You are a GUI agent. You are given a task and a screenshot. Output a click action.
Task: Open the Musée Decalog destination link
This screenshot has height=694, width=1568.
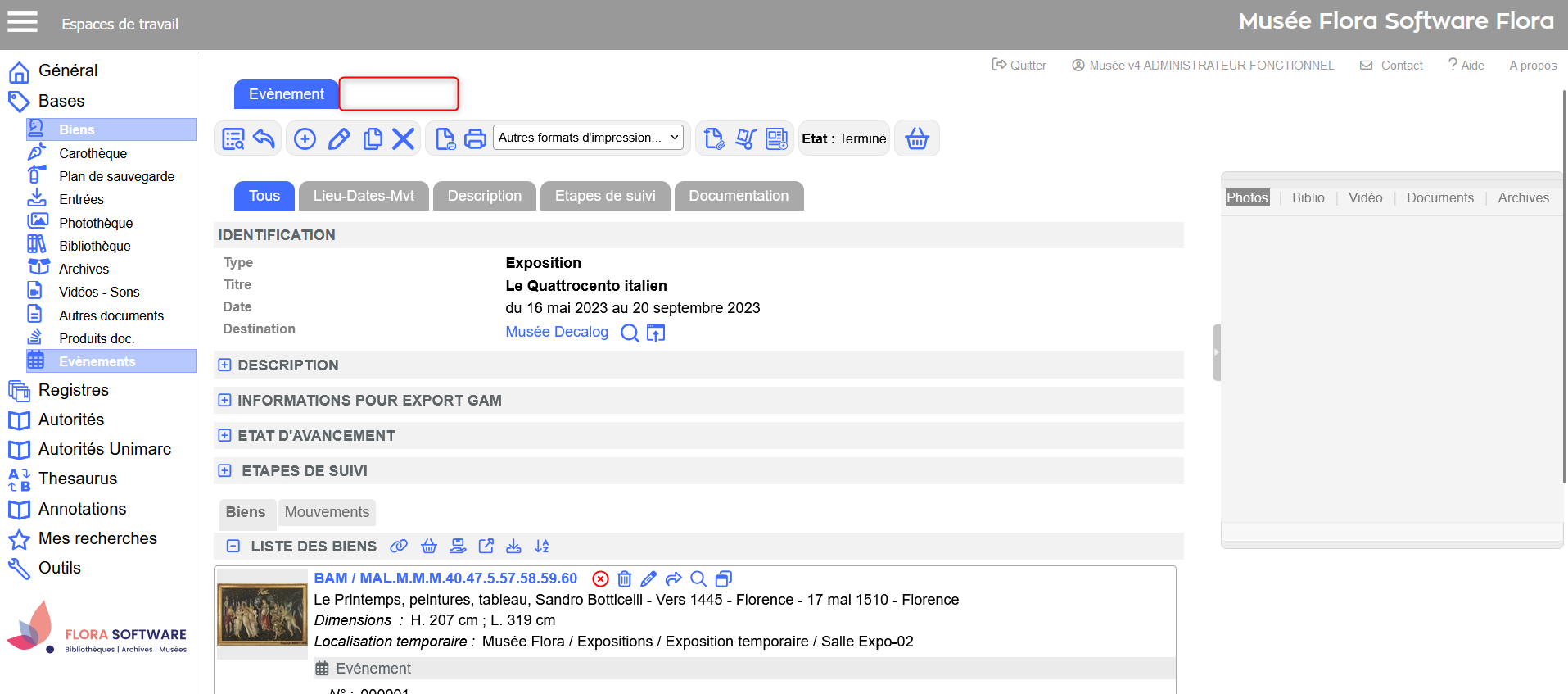(557, 332)
